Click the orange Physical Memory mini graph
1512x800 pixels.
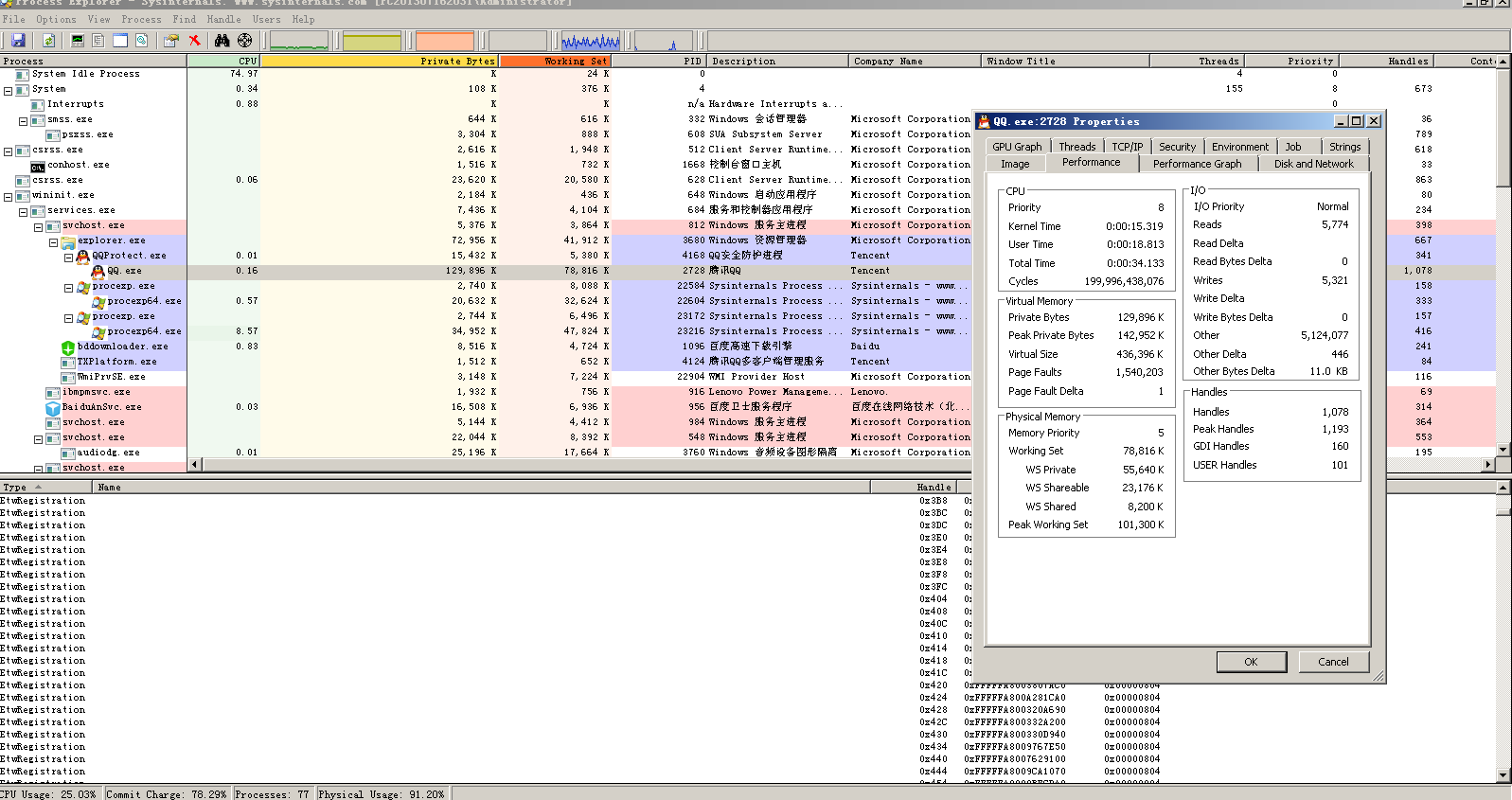(445, 41)
